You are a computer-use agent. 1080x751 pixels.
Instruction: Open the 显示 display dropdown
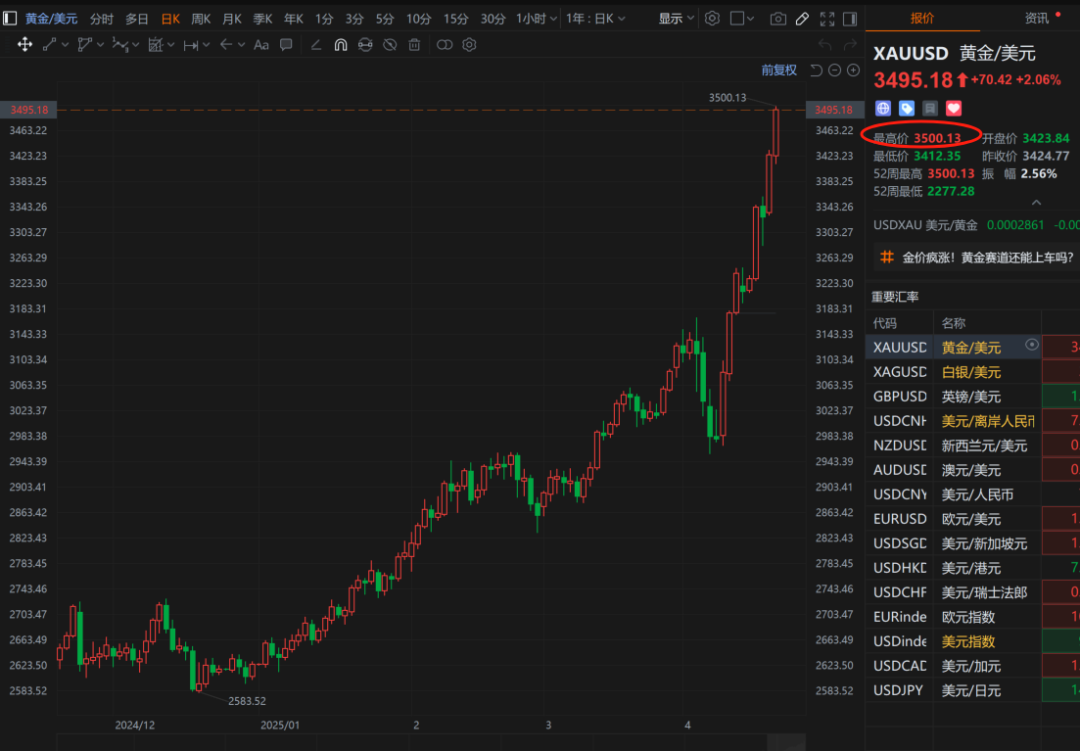pyautogui.click(x=676, y=18)
